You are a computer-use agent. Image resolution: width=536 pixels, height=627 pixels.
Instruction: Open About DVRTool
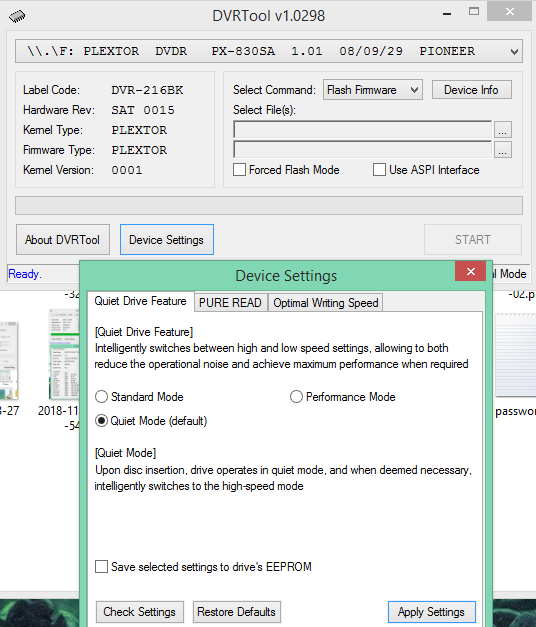[63, 240]
